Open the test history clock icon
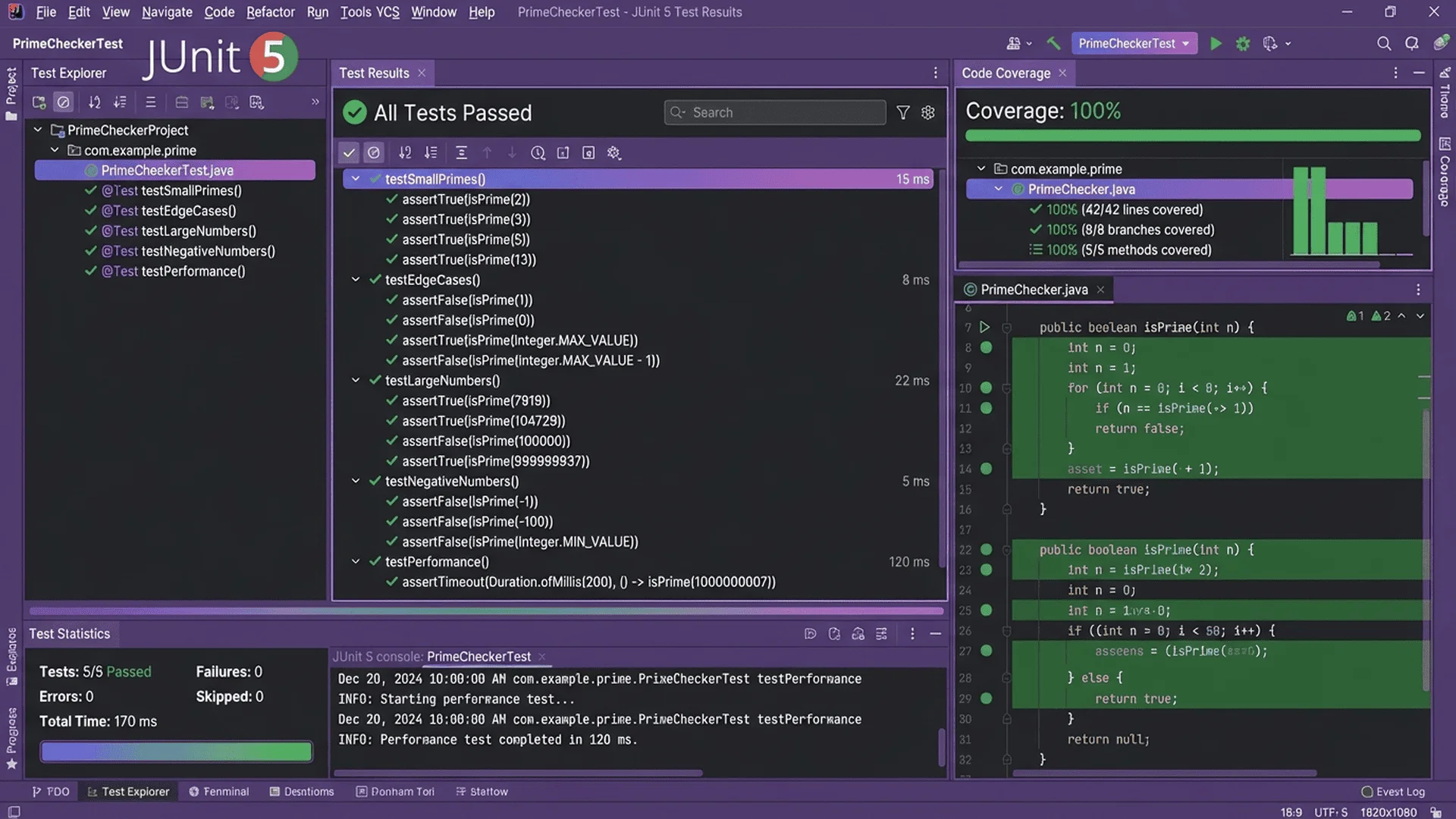The image size is (1456, 819). pos(538,153)
